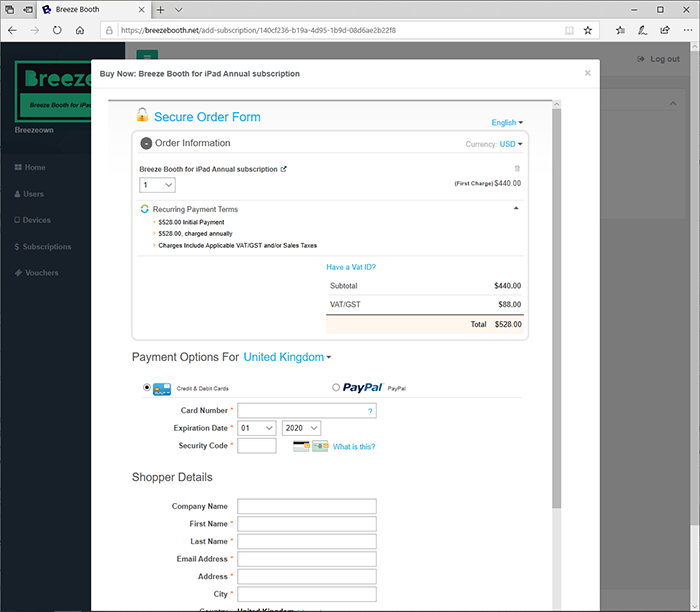Click inside the Email Address field
The image size is (700, 612).
click(x=307, y=559)
